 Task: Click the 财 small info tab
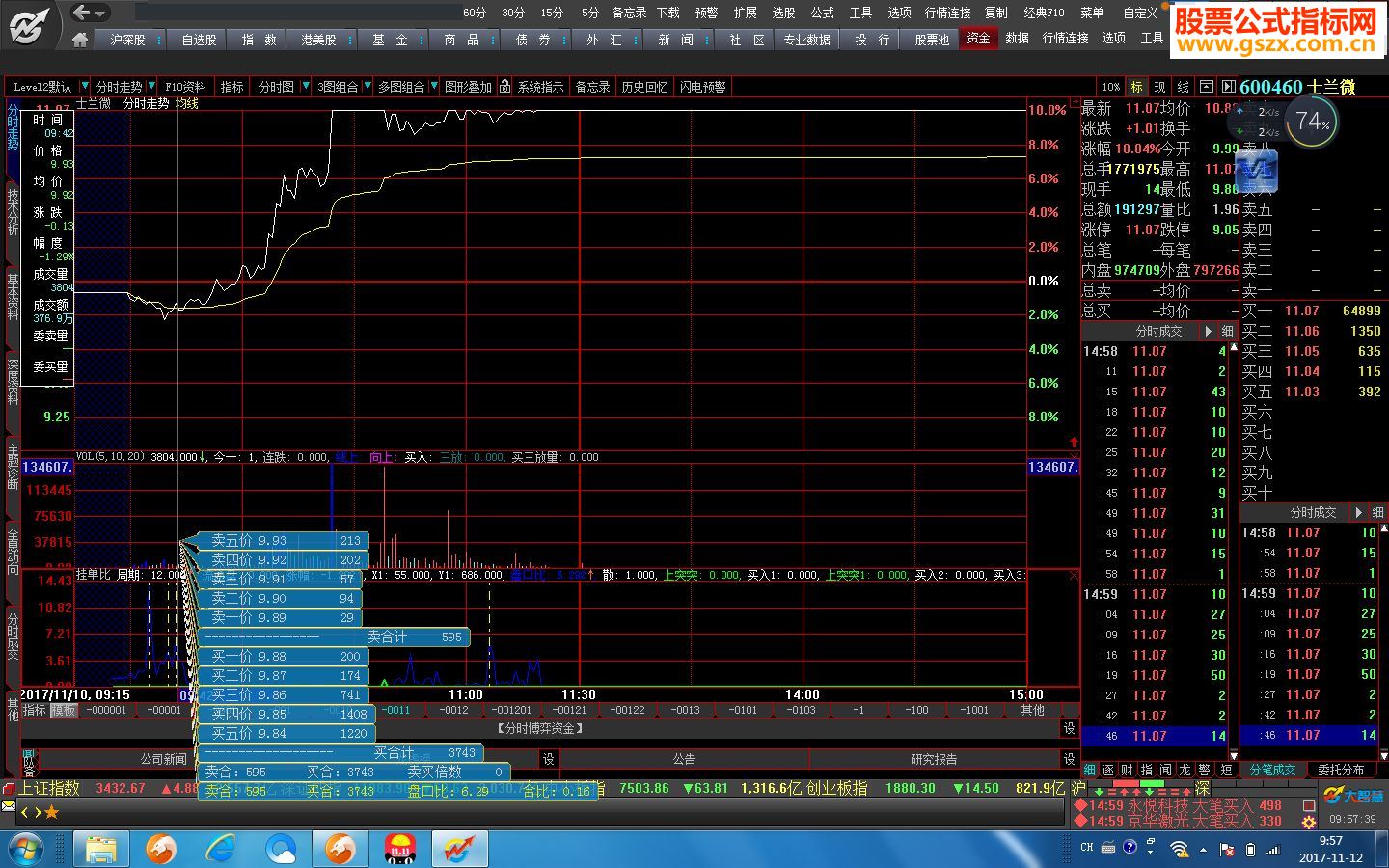1127,770
